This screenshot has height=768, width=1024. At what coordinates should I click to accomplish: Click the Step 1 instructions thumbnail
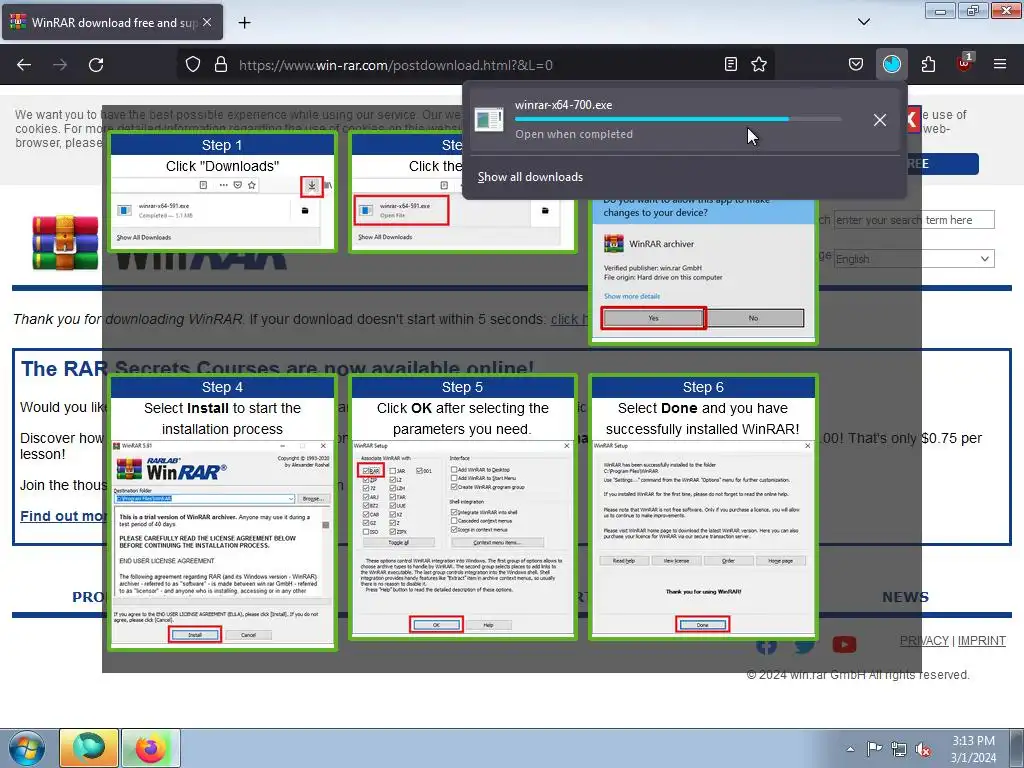pos(222,191)
